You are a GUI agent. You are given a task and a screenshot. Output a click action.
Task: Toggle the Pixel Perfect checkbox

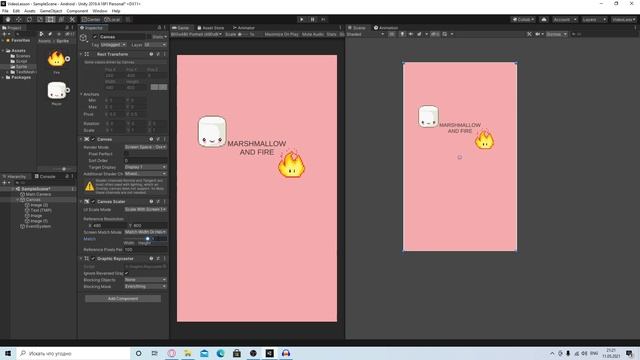click(x=126, y=154)
